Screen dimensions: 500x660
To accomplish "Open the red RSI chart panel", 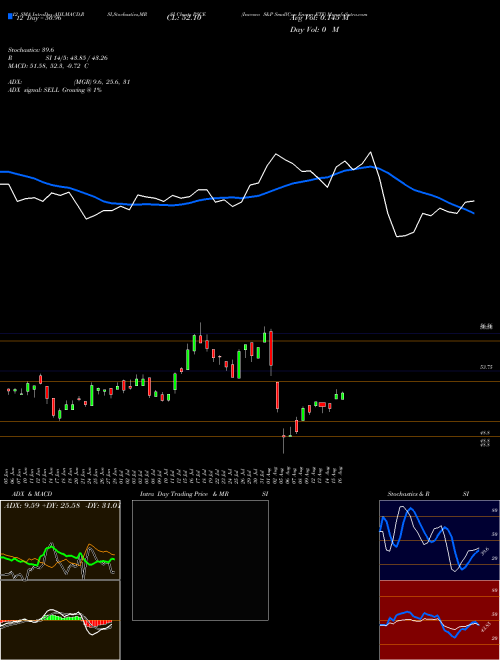I will 439,620.
